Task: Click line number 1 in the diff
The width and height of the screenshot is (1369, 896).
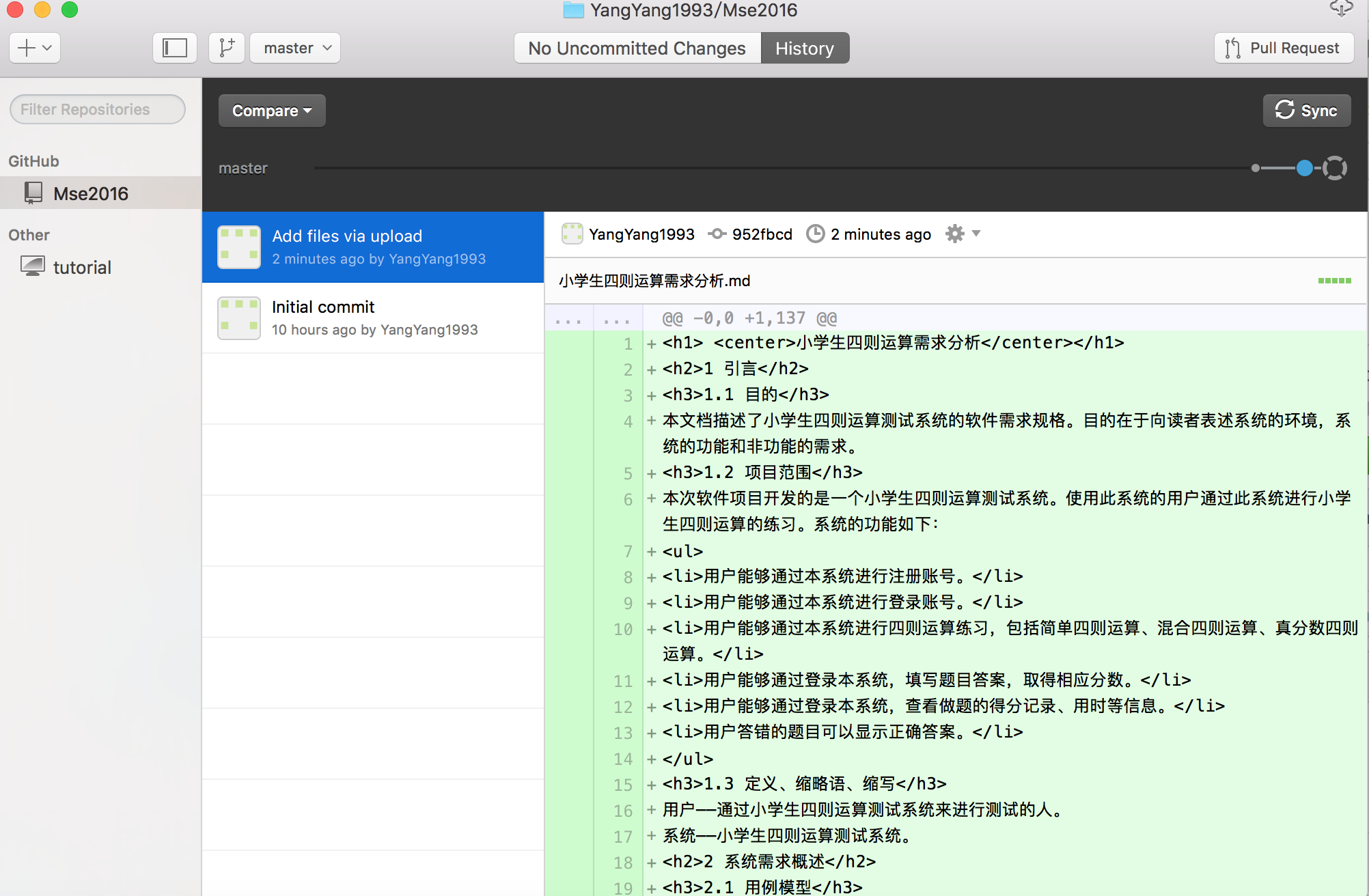Action: (628, 344)
